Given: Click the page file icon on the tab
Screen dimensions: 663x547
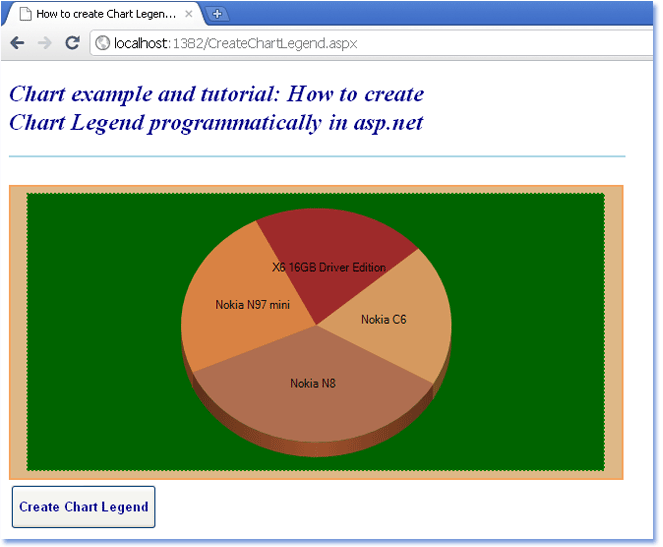Looking at the screenshot, I should [26, 14].
